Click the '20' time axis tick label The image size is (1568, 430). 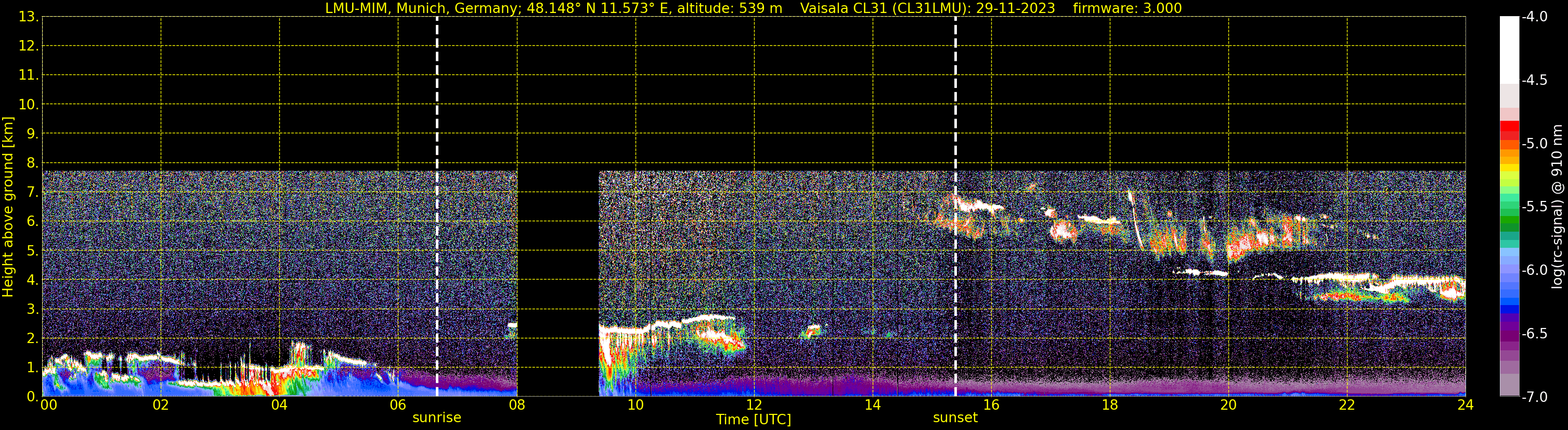click(1228, 405)
